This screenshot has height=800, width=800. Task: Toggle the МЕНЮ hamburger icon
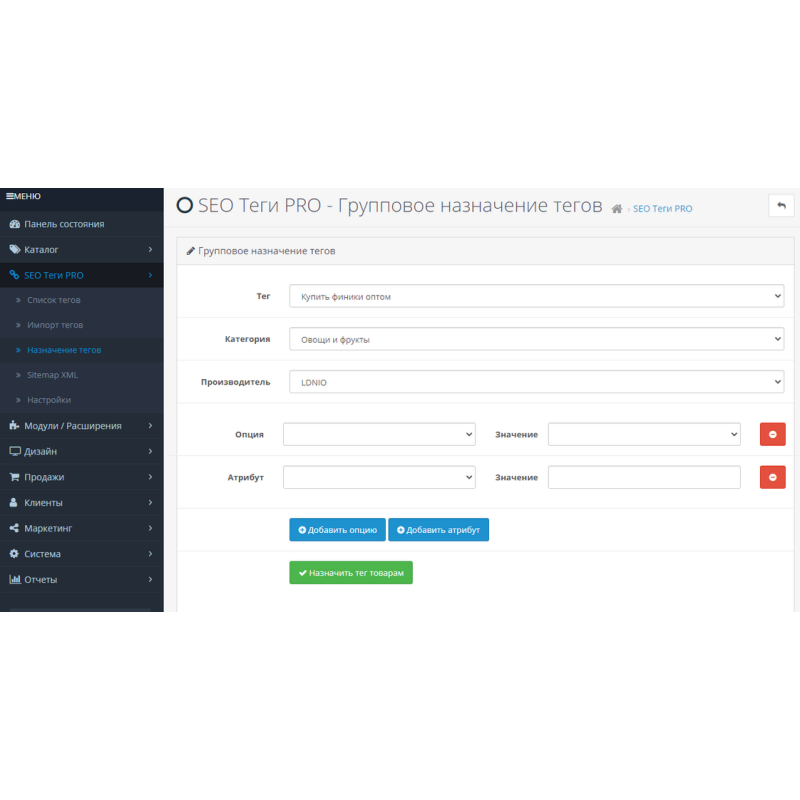point(11,196)
